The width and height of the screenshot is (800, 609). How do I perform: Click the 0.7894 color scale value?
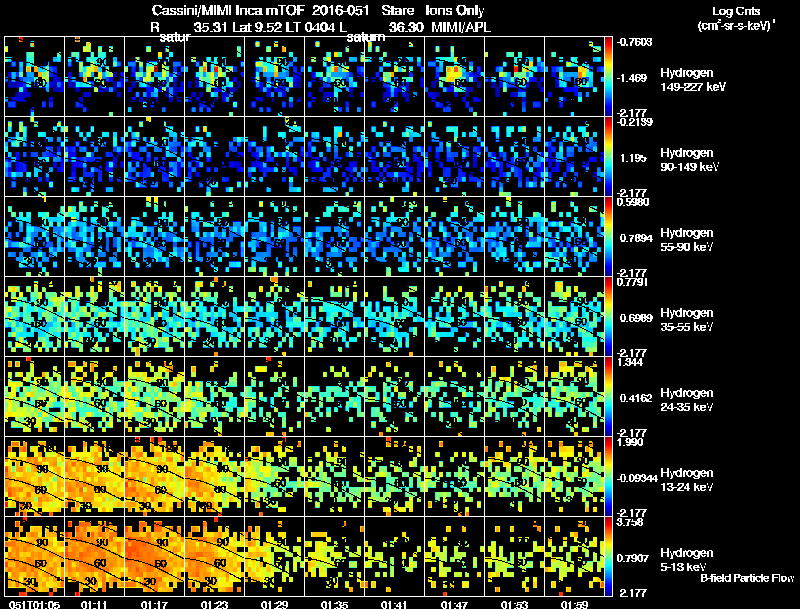click(x=634, y=238)
